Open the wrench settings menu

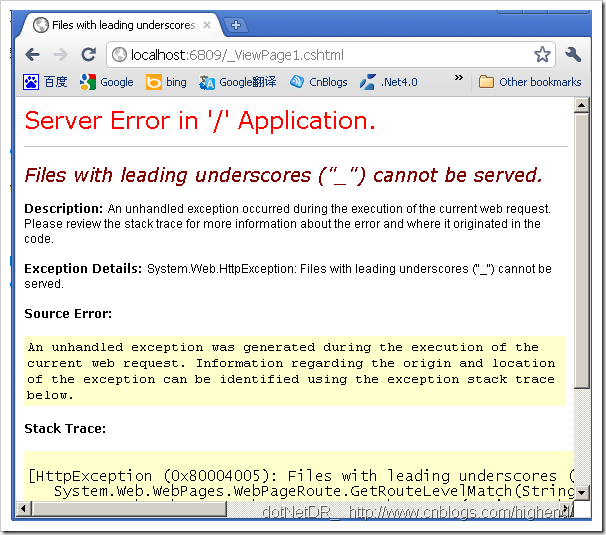(573, 55)
